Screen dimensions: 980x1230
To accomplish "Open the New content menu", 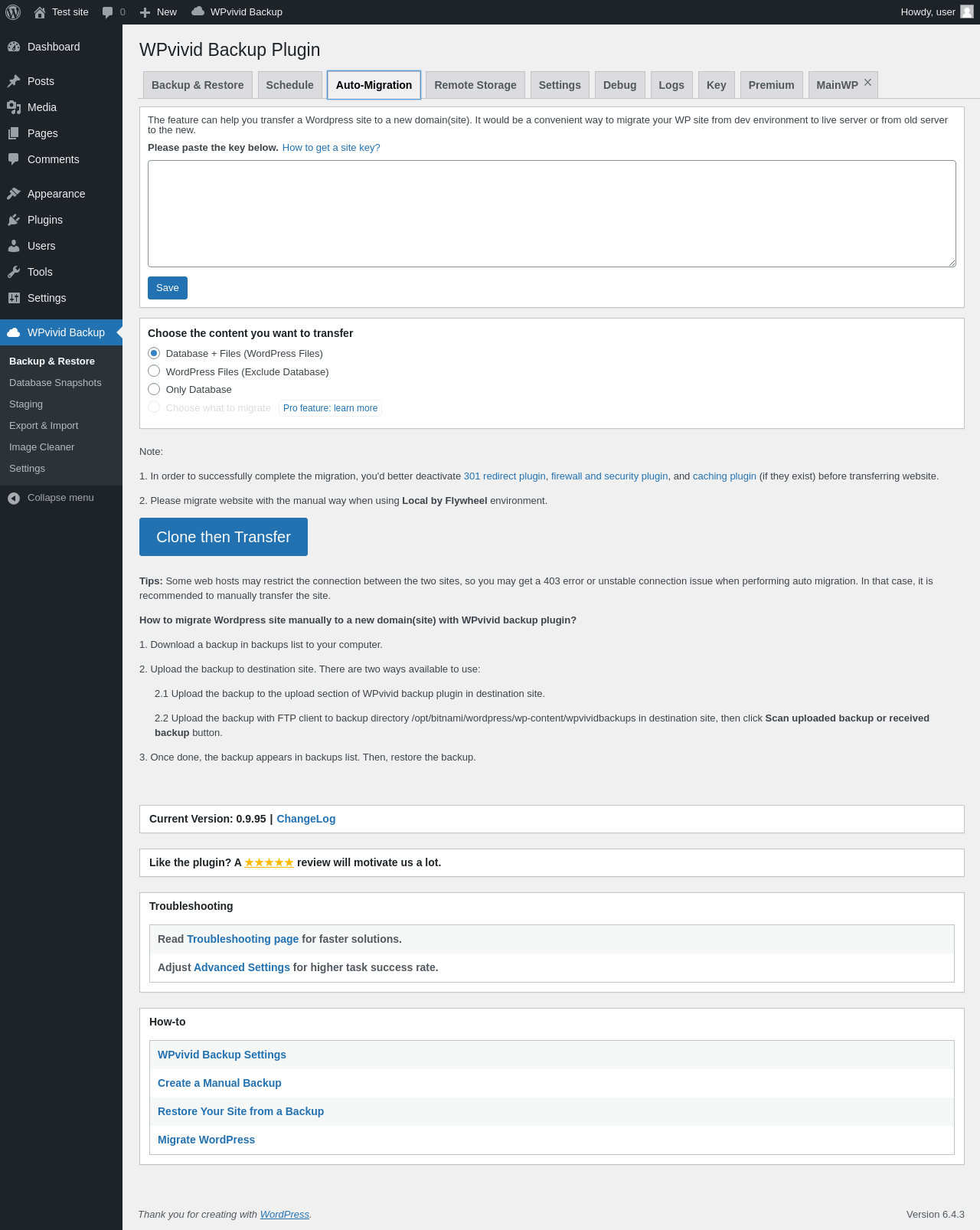I will point(158,12).
